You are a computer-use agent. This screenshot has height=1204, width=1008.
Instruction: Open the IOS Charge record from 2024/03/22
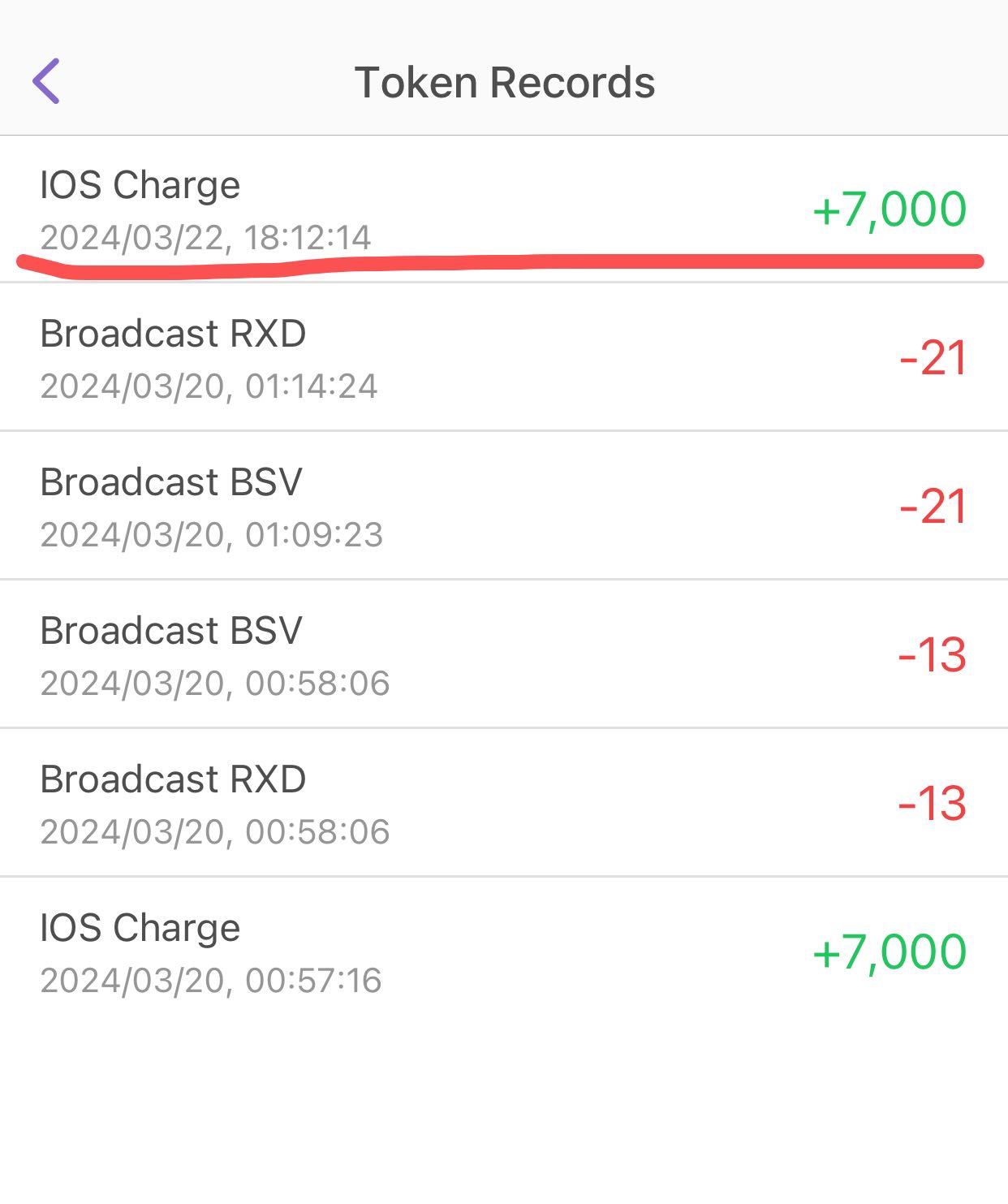140,185
